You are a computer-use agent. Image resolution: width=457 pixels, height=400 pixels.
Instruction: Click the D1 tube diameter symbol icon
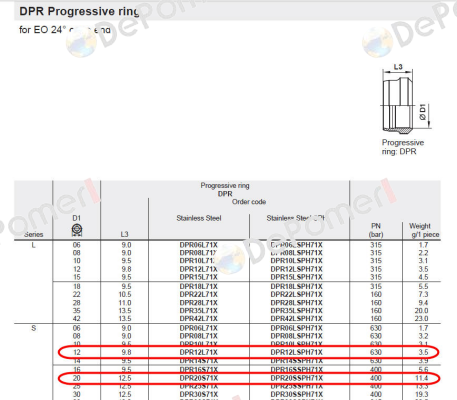pos(77,230)
